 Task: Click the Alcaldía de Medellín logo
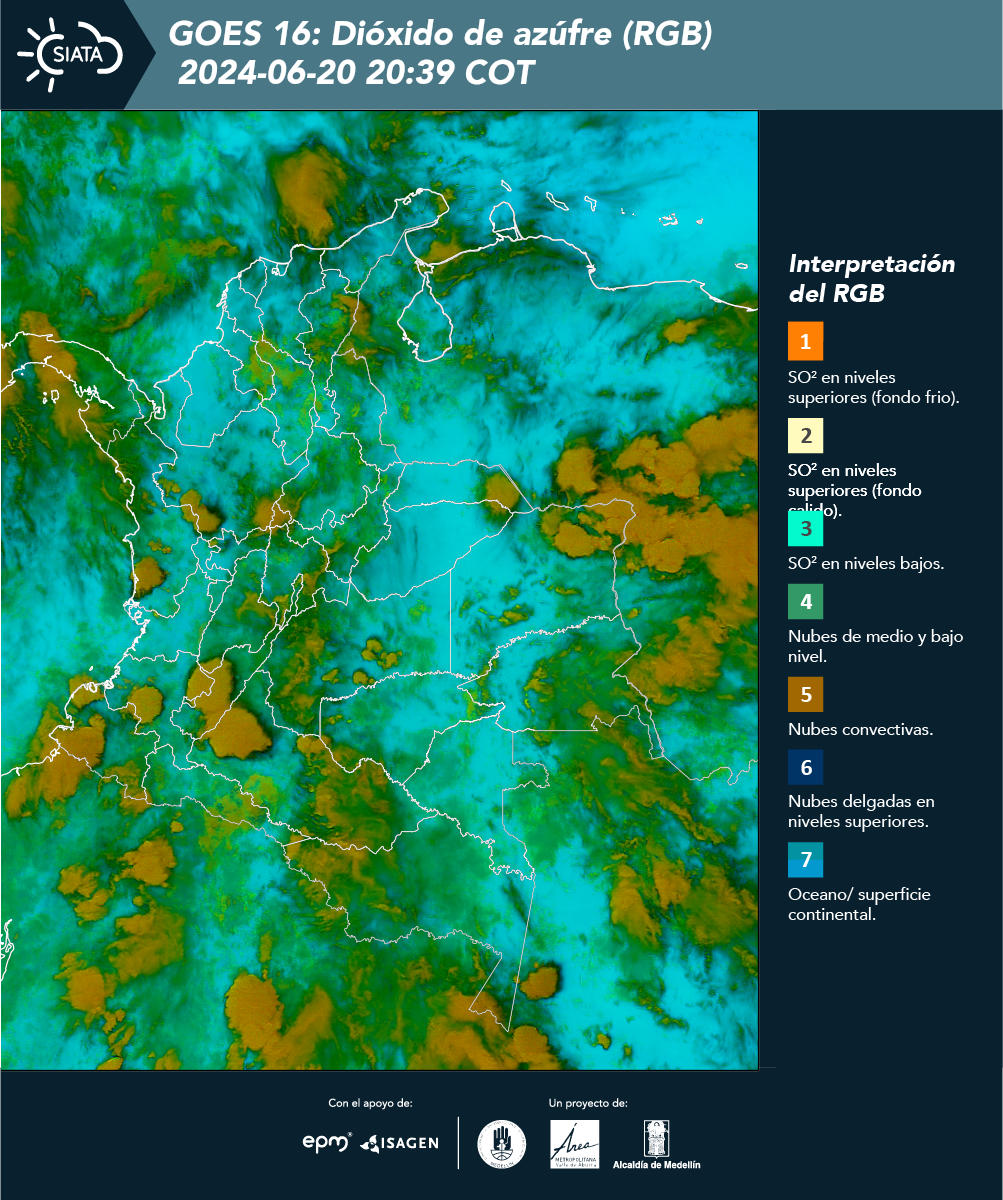click(x=656, y=1145)
